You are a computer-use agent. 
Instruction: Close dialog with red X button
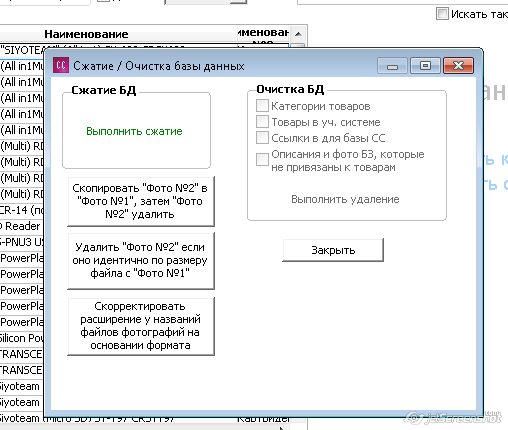[x=458, y=65]
